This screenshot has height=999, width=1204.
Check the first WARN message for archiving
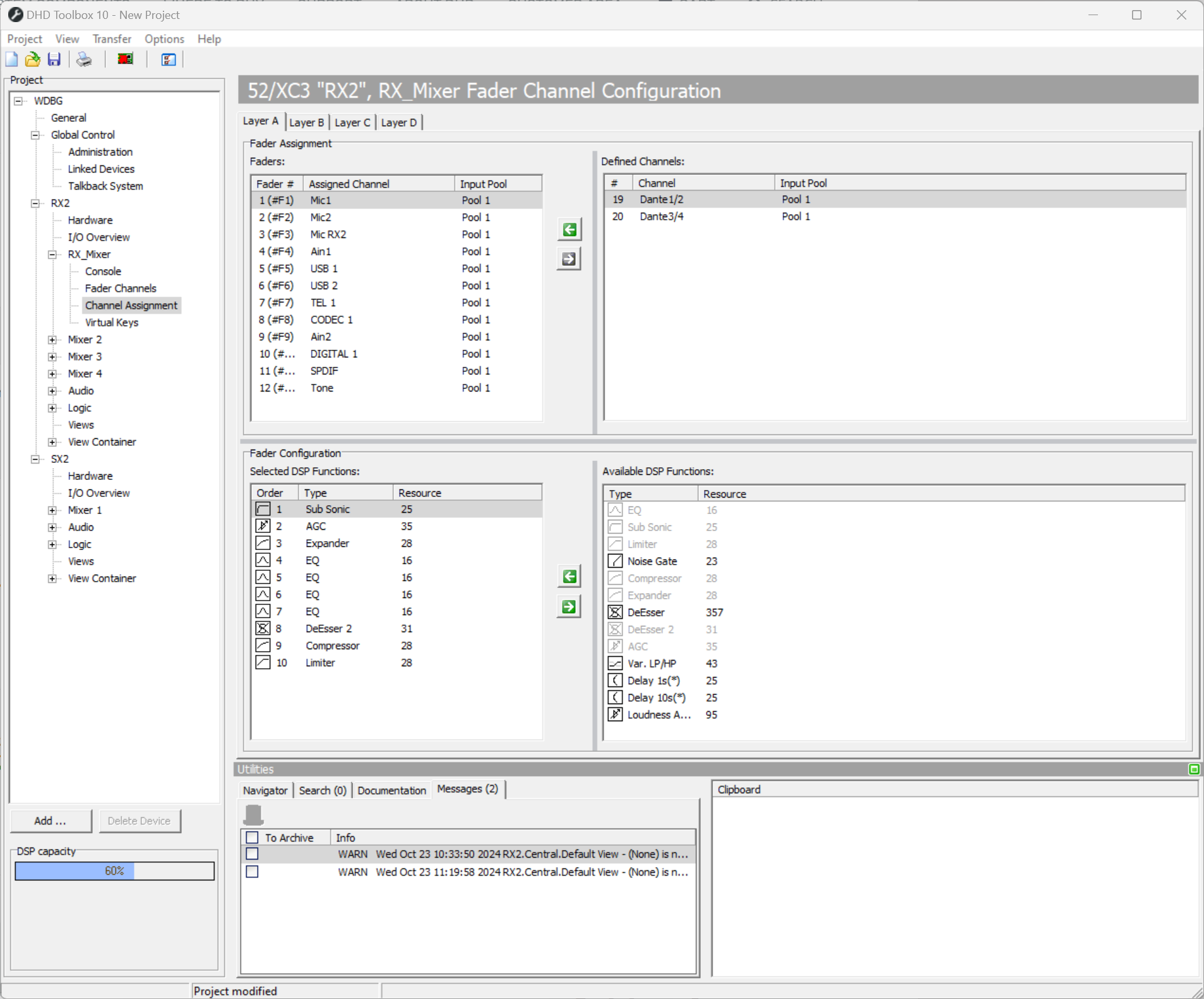pyautogui.click(x=253, y=854)
